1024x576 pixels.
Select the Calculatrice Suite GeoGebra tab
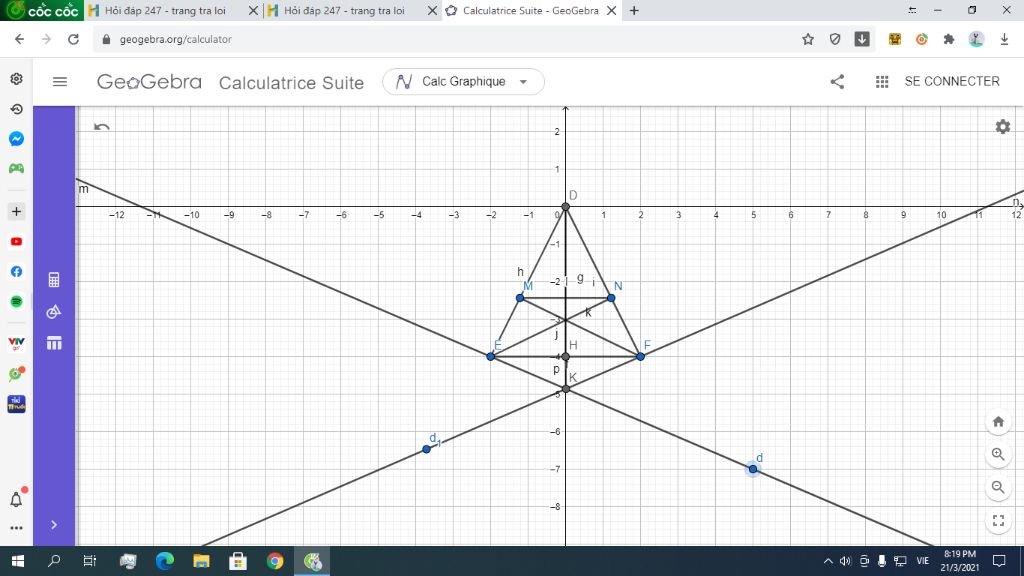point(530,10)
